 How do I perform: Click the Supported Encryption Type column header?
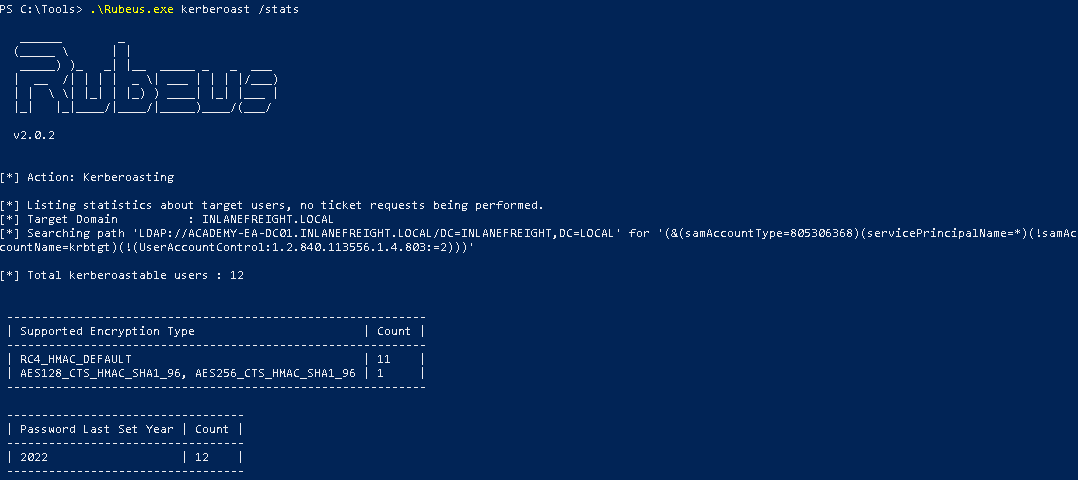coord(107,331)
